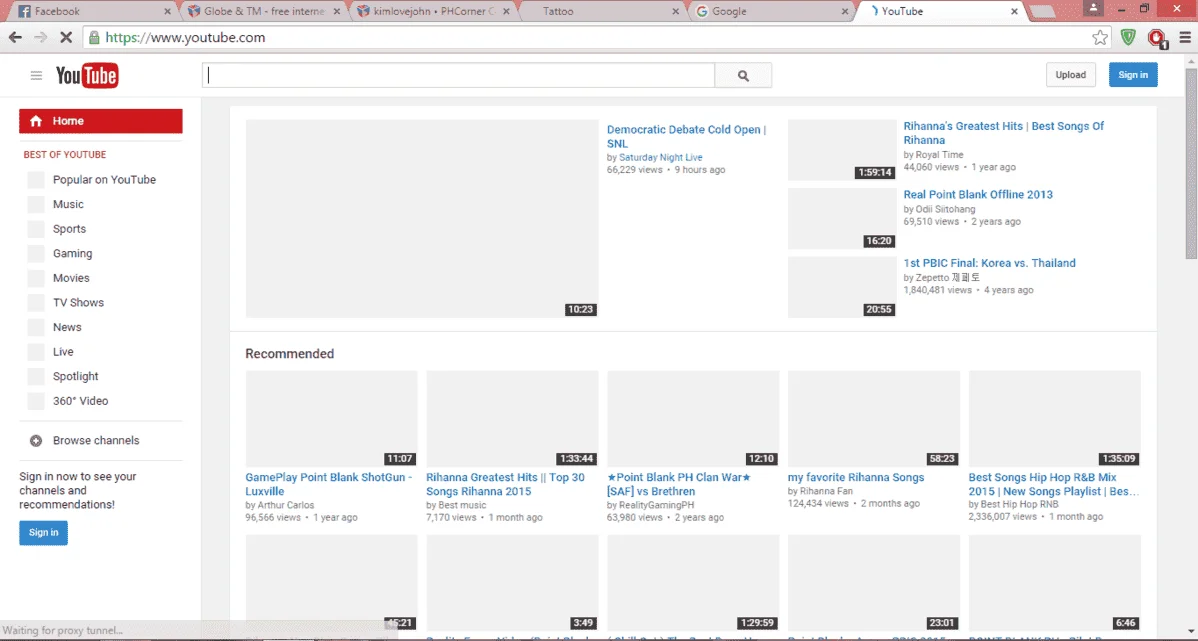The image size is (1198, 641).
Task: Click the Sports sidebar icon
Action: [x=36, y=228]
